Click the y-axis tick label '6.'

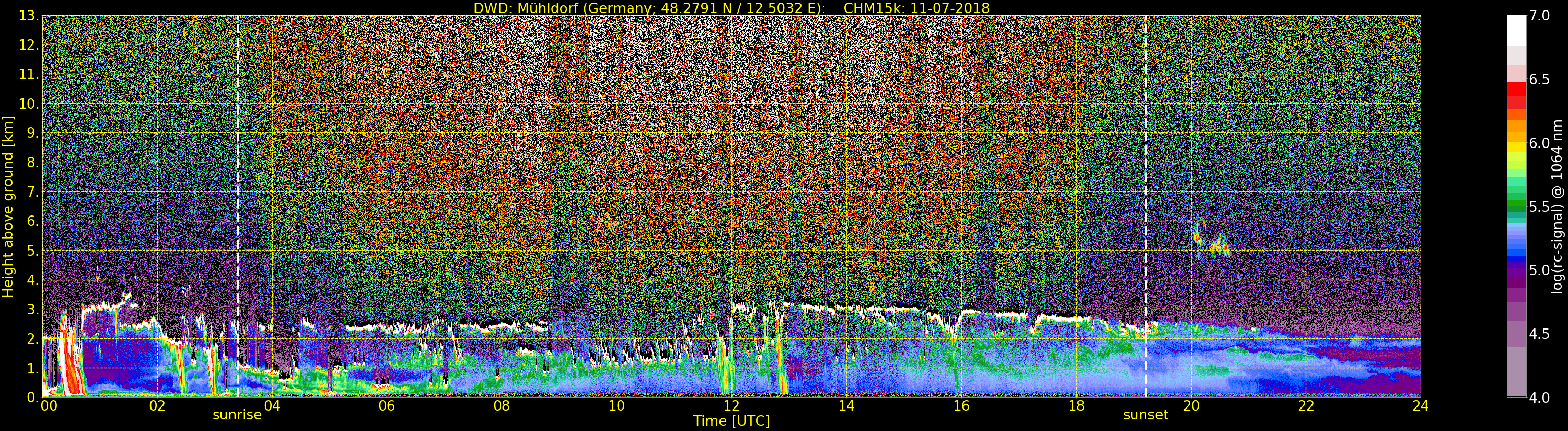32,221
